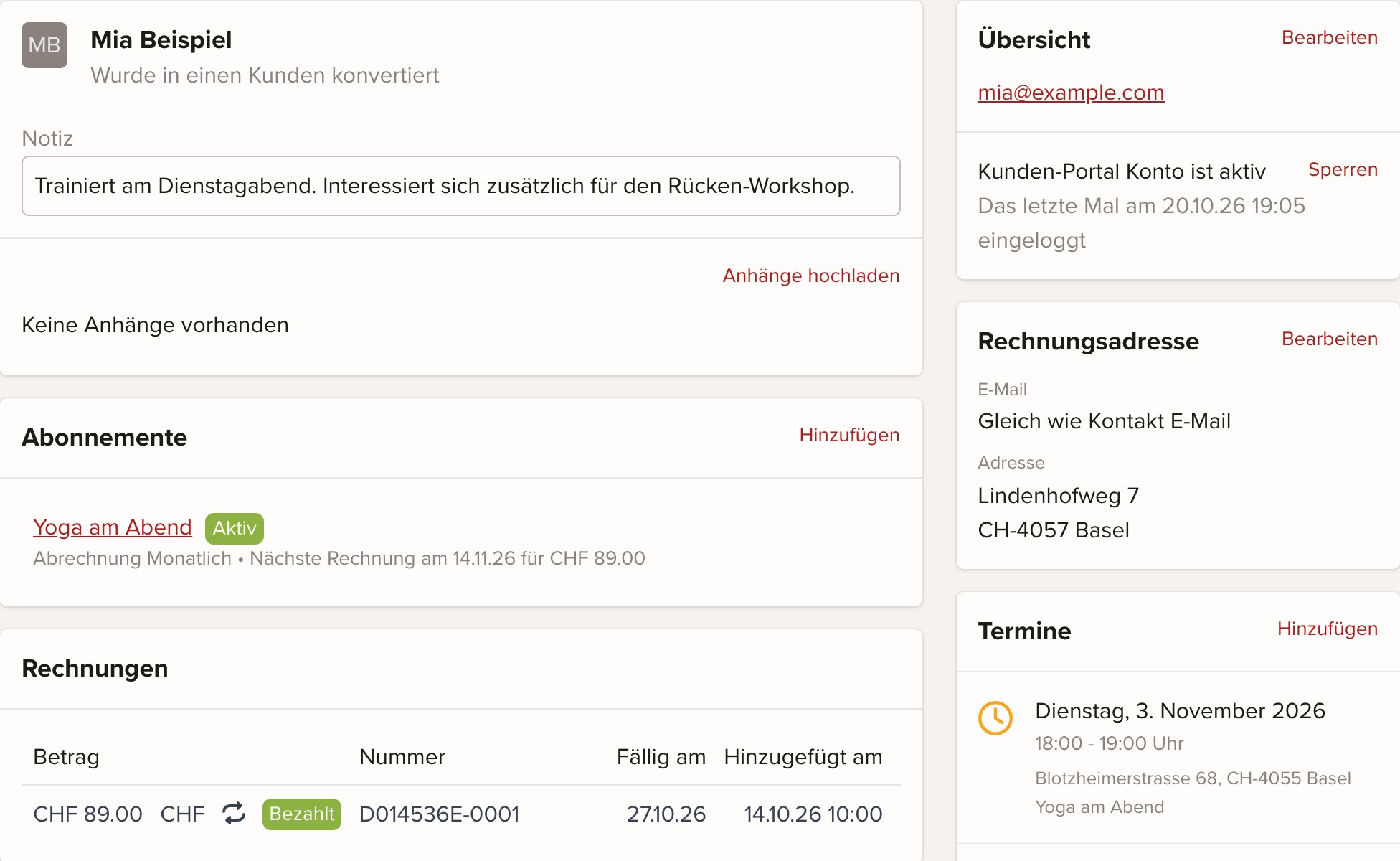The height and width of the screenshot is (861, 1400).
Task: Click the Nummer column header
Action: (x=402, y=757)
